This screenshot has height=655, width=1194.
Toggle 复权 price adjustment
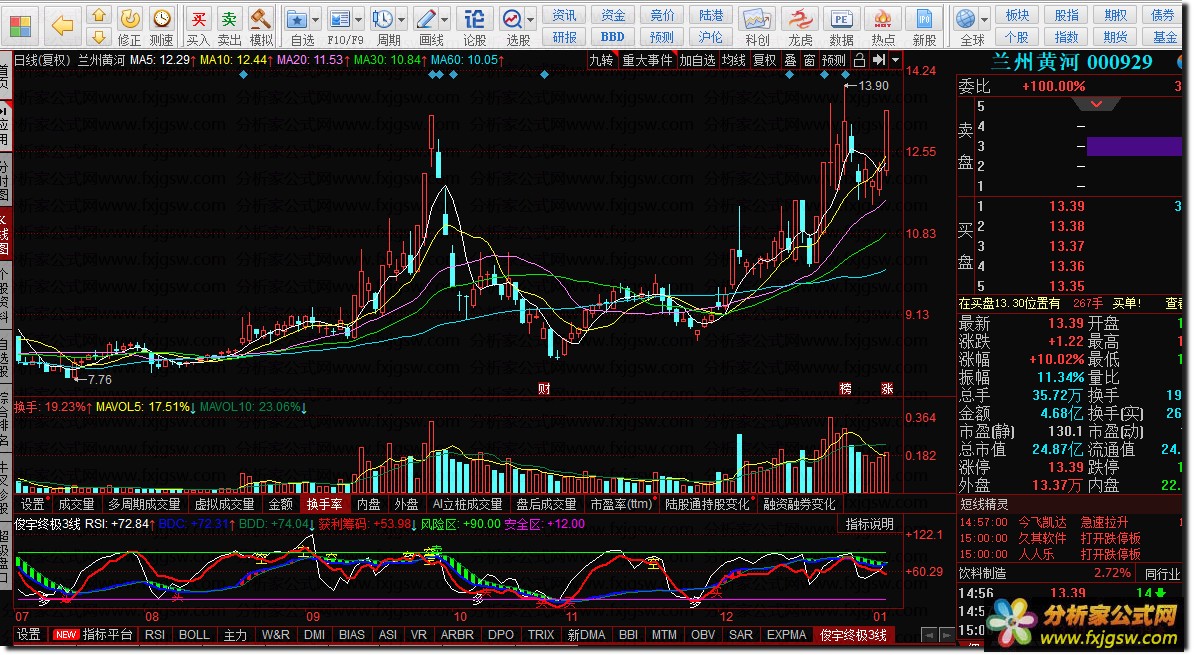pyautogui.click(x=765, y=60)
